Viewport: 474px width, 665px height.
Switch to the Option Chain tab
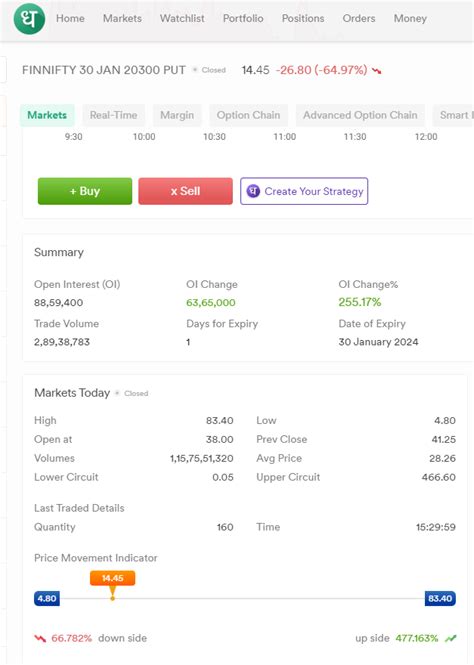[x=248, y=115]
